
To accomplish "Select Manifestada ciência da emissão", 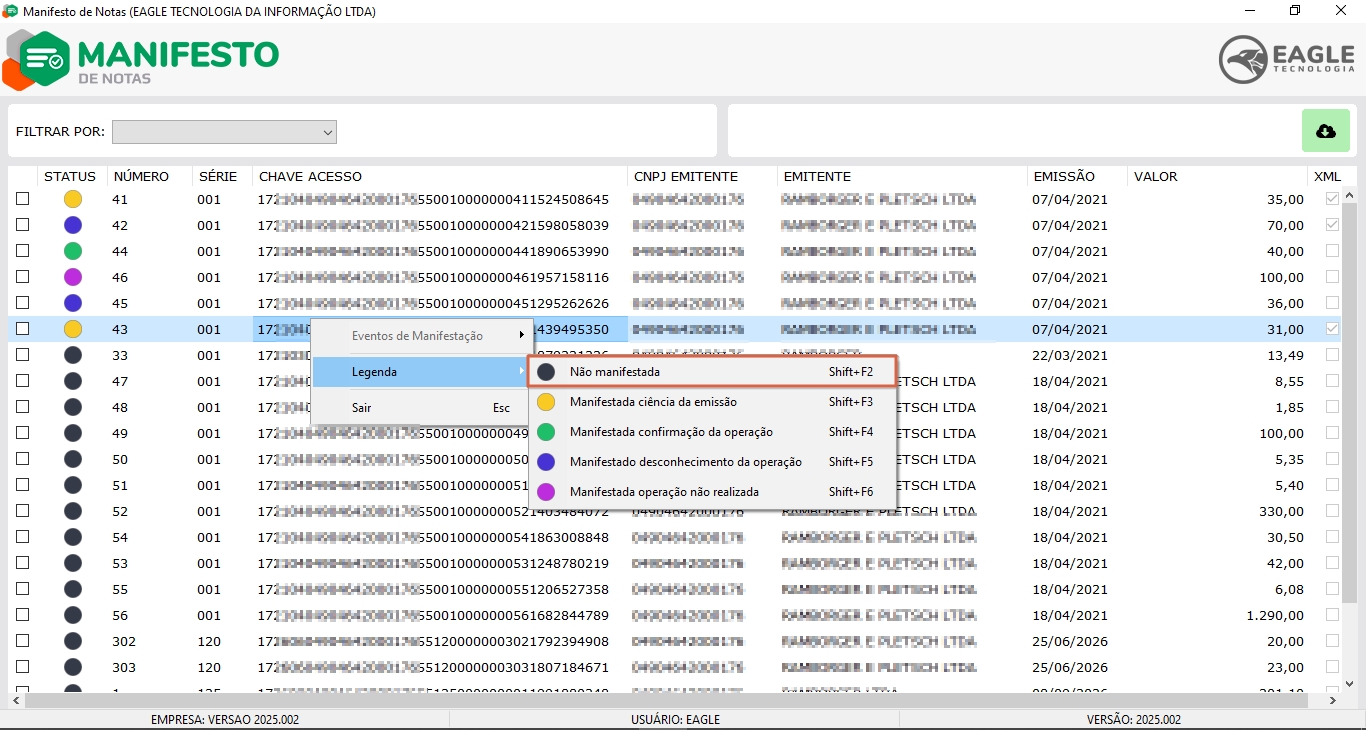I will [713, 402].
